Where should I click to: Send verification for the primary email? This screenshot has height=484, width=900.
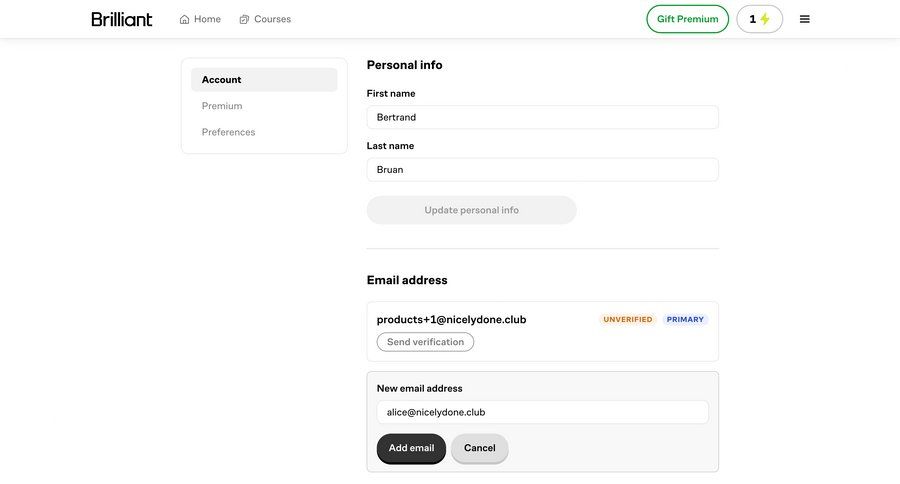pos(425,342)
